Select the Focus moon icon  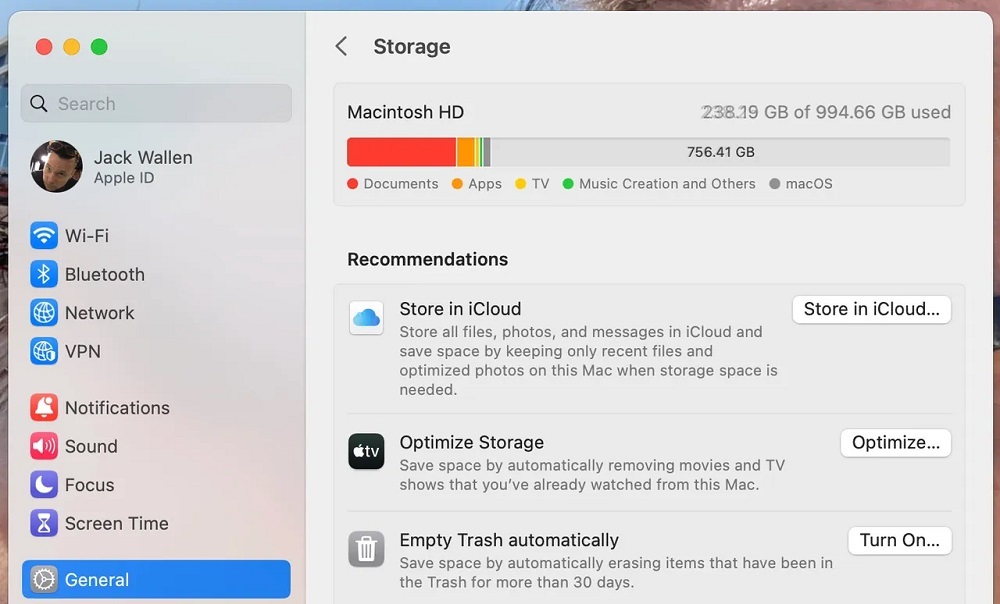44,485
